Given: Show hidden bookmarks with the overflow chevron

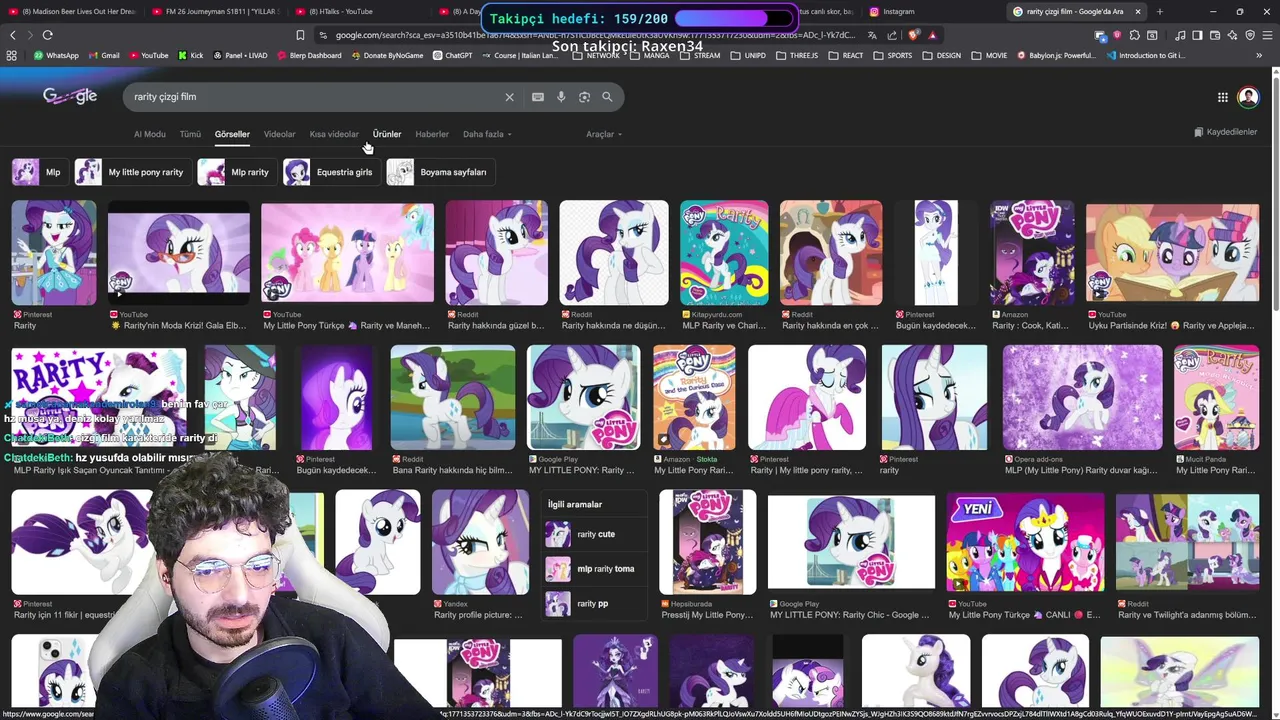Looking at the screenshot, I should point(1259,56).
